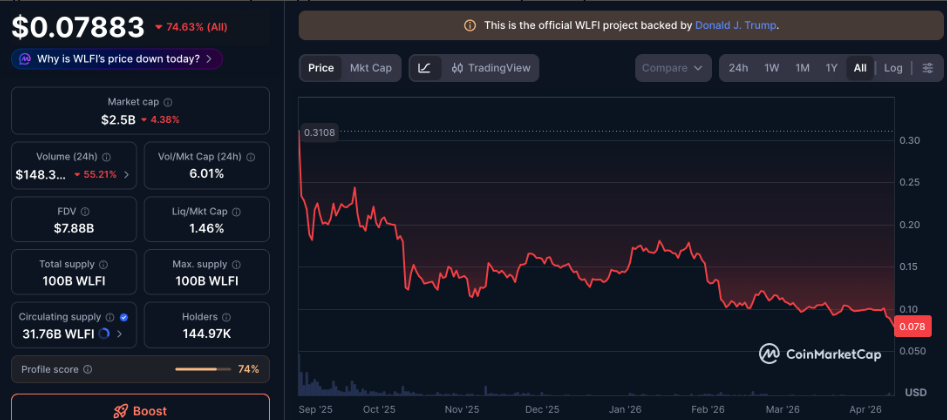Click the $0.07883 price heading

78,27
